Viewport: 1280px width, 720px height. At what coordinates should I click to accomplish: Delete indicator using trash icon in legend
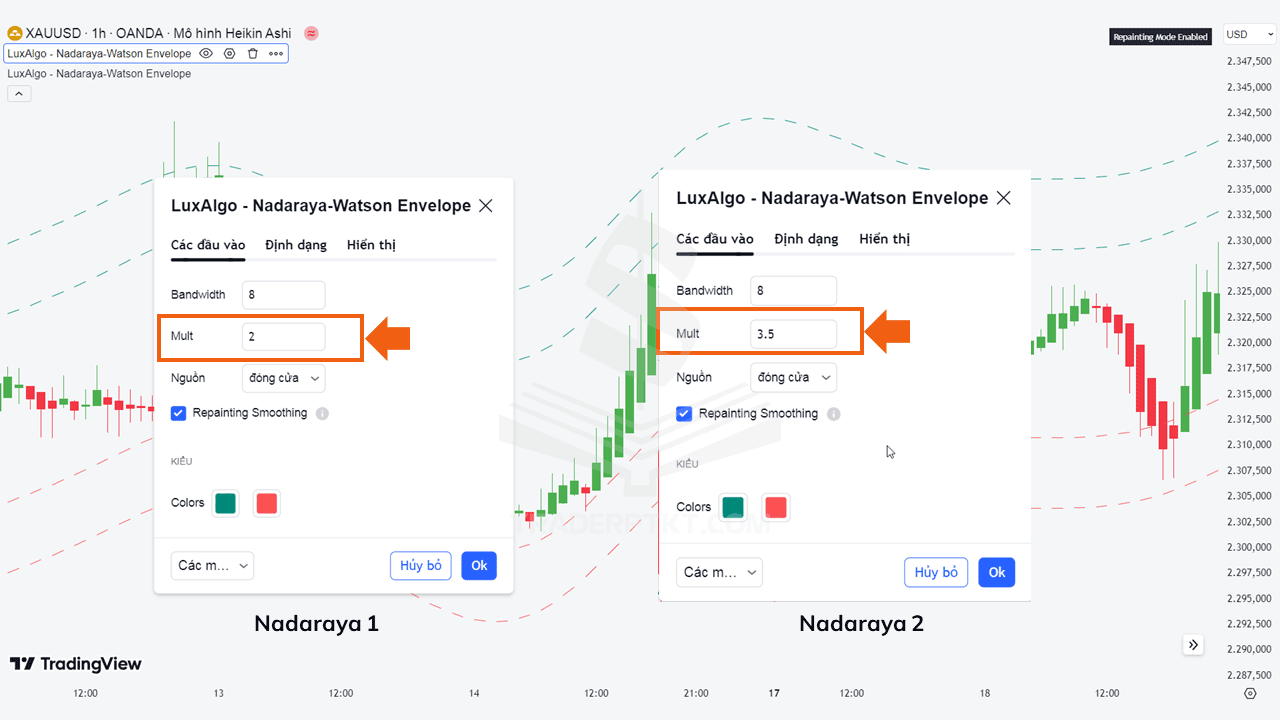pyautogui.click(x=252, y=53)
